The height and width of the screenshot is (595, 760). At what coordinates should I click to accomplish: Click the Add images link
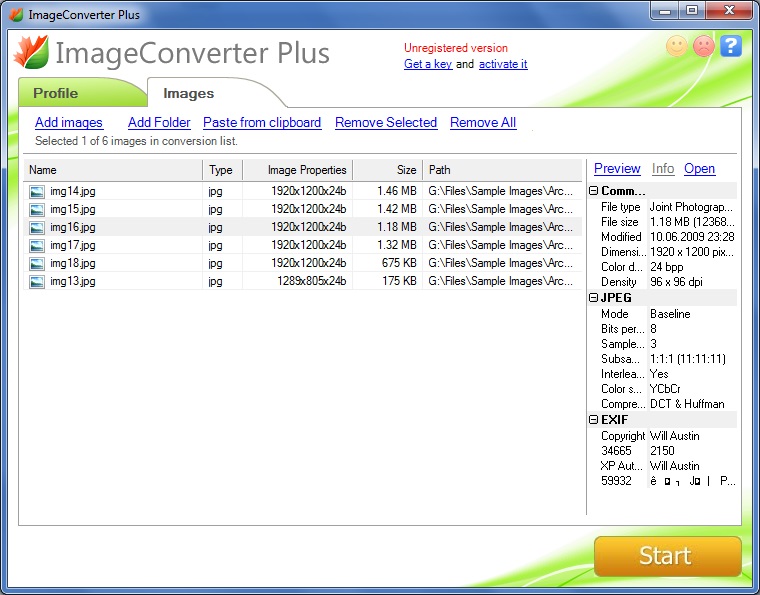[x=69, y=123]
